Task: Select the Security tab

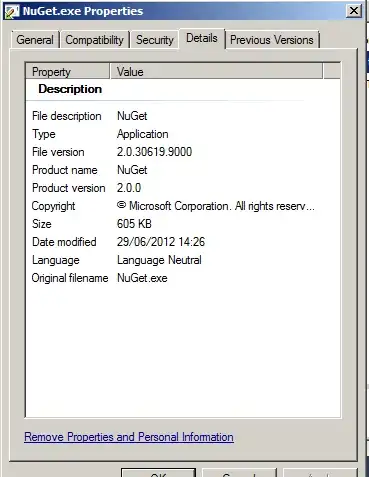Action: (x=155, y=40)
